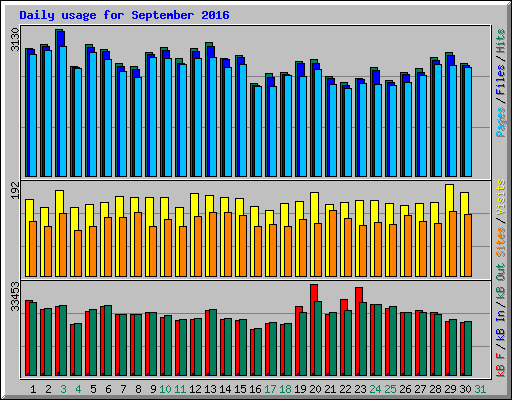This screenshot has height=400, width=512.
Task: Click day label 13 on the x-axis
Action: tap(210, 389)
